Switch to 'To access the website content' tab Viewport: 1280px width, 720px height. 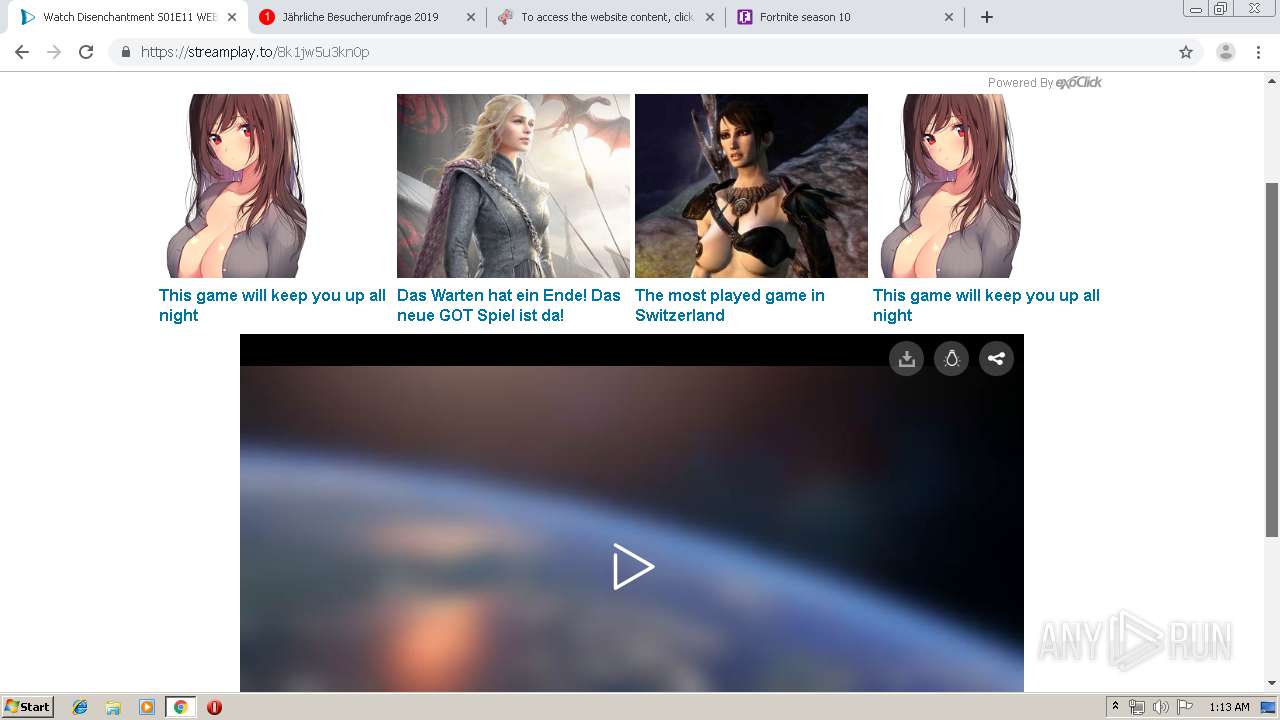point(607,17)
